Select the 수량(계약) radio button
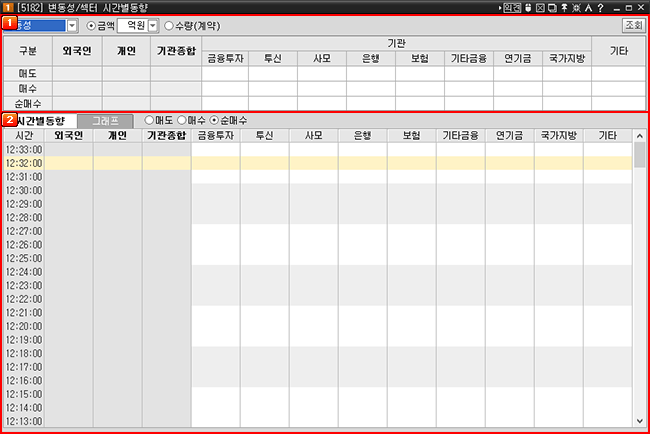Image resolution: width=650 pixels, height=434 pixels. pos(168,25)
